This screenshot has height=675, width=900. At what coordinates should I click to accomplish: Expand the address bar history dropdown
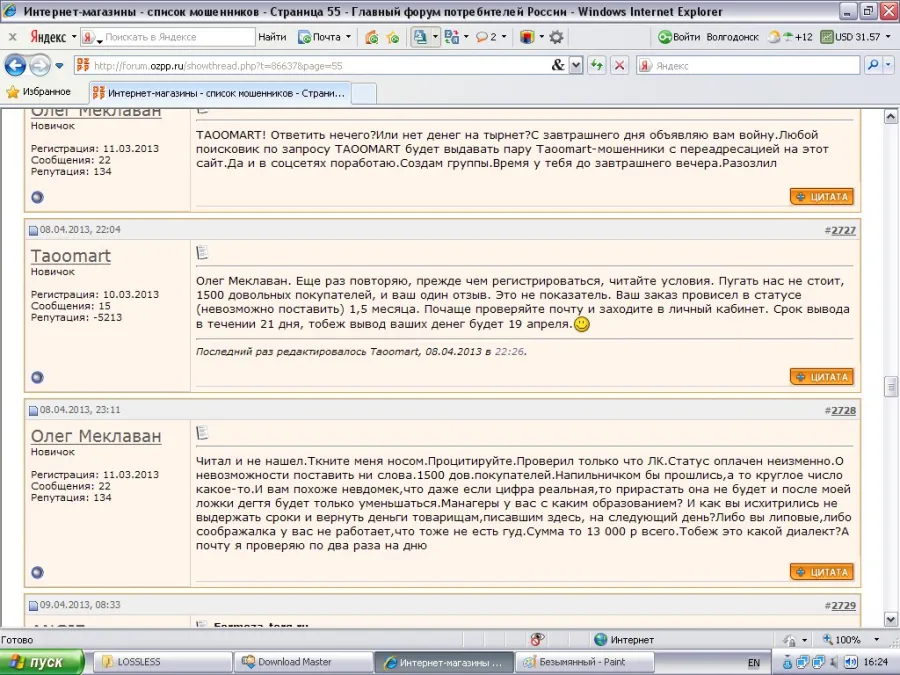[x=576, y=65]
